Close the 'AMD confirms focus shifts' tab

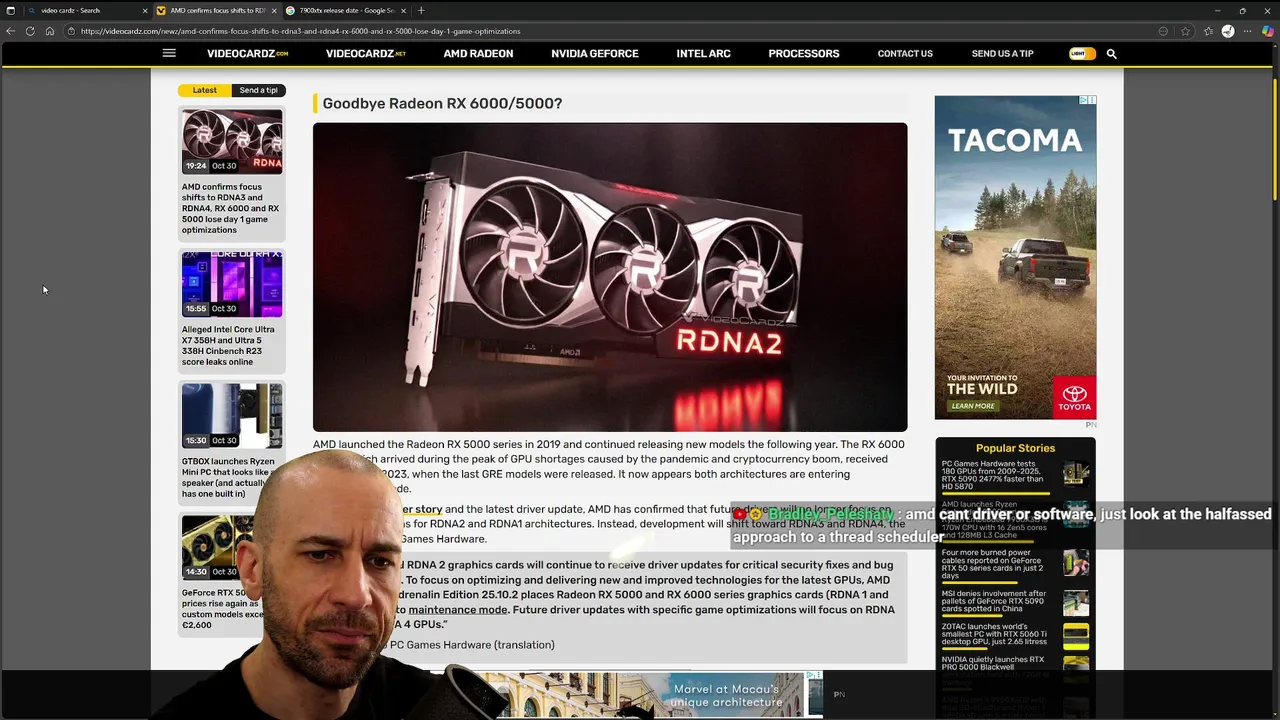coord(274,10)
